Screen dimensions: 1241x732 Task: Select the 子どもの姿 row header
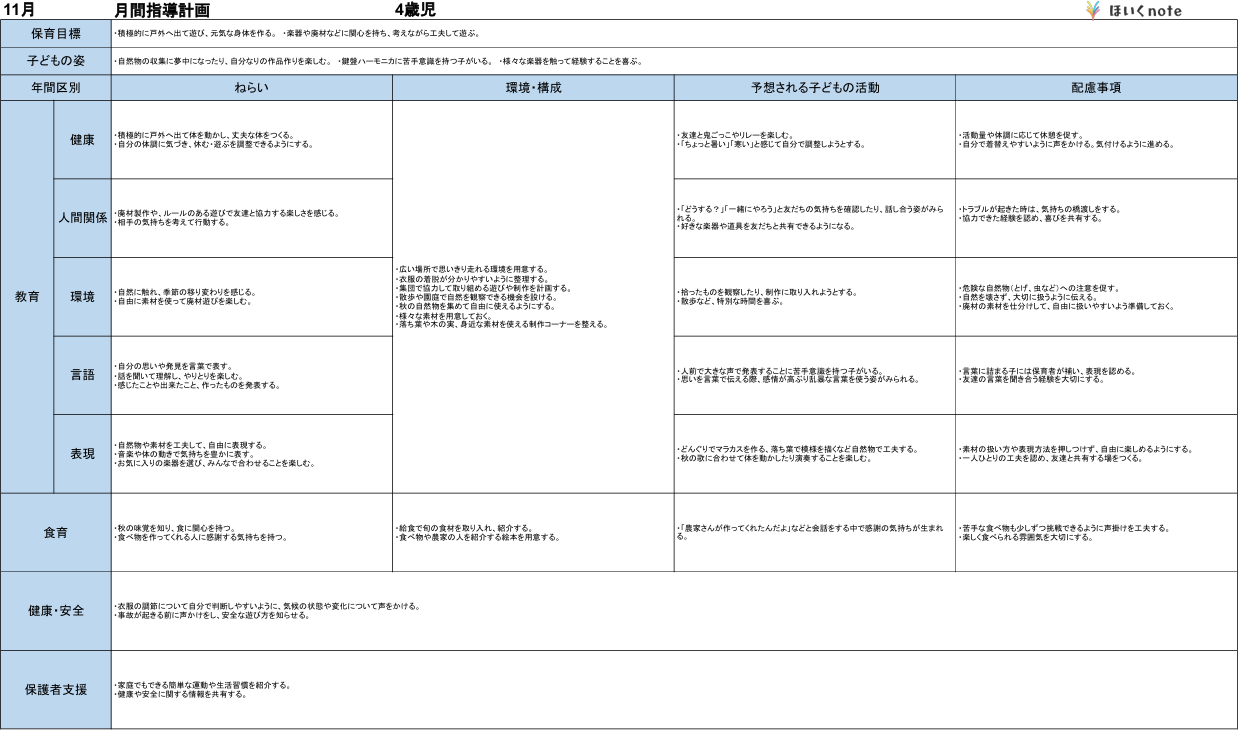tap(56, 61)
